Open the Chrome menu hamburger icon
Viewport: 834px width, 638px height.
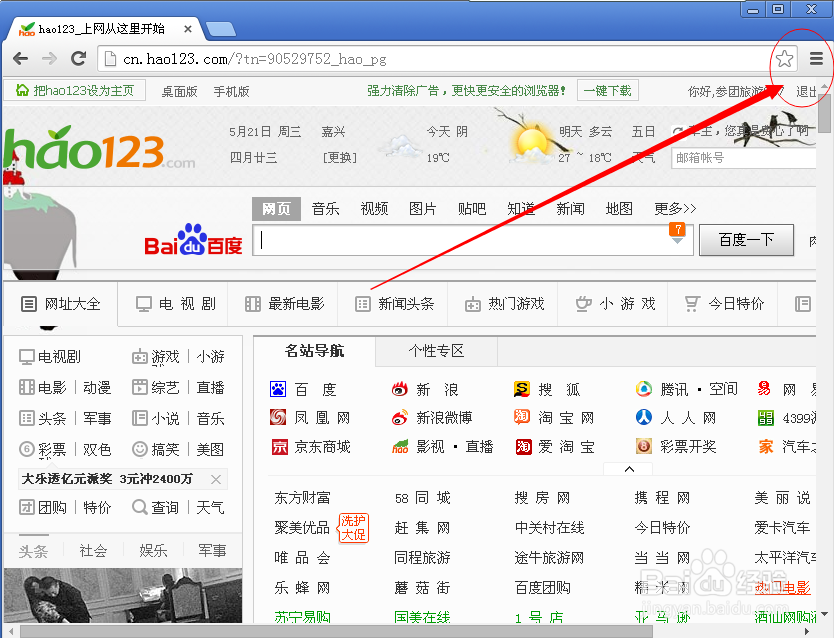816,58
